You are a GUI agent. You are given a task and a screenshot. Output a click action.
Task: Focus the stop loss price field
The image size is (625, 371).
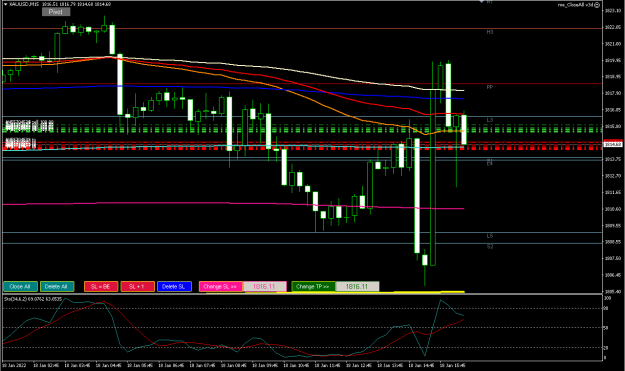click(x=265, y=287)
